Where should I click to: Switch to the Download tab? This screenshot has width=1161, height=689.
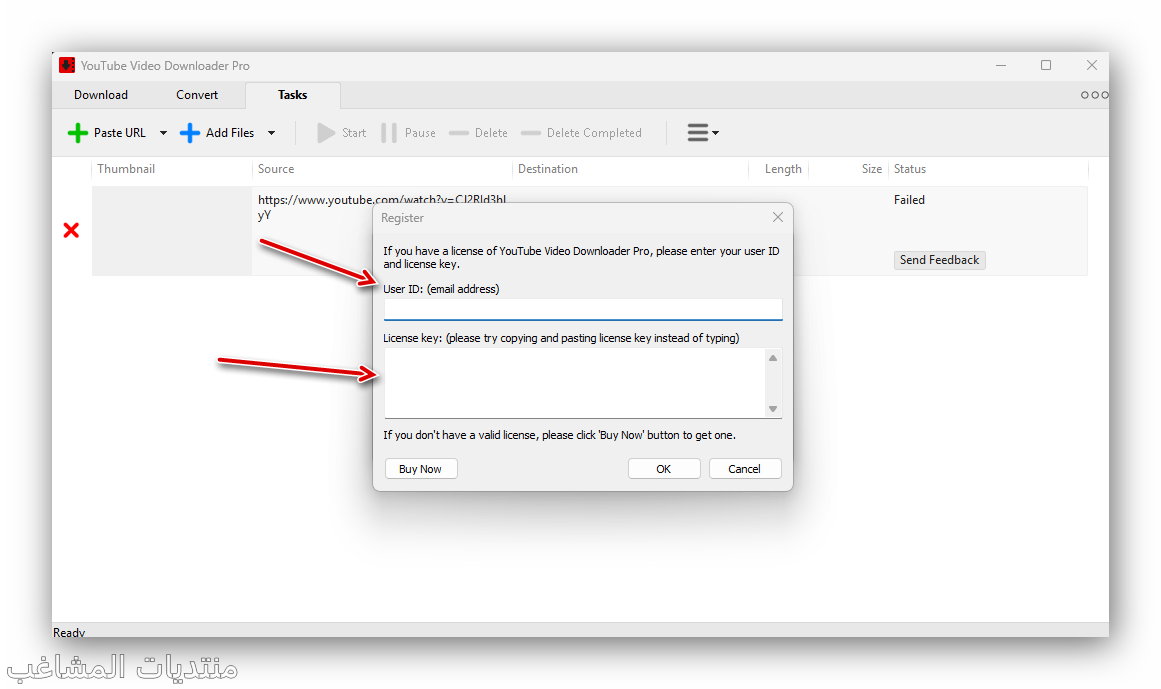[101, 95]
